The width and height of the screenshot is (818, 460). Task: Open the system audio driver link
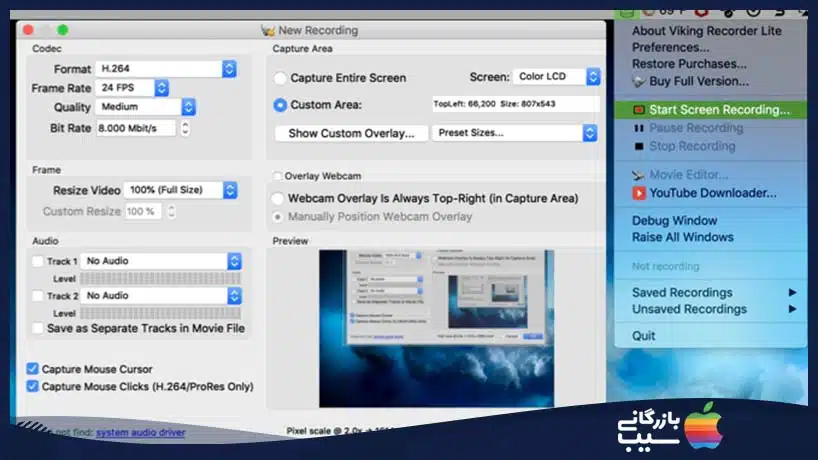point(141,432)
